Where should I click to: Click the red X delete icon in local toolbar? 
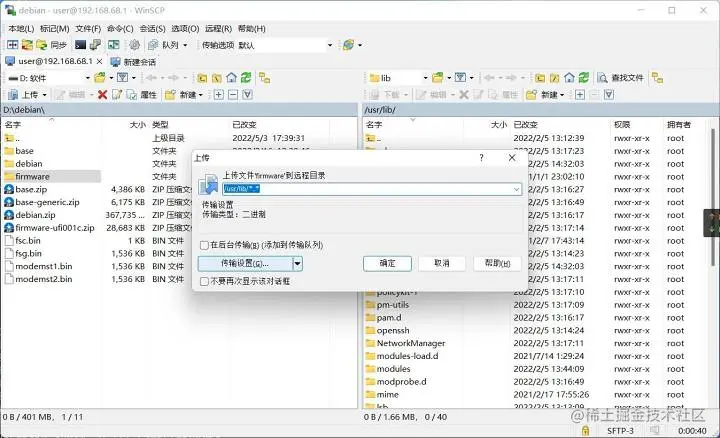[x=102, y=95]
